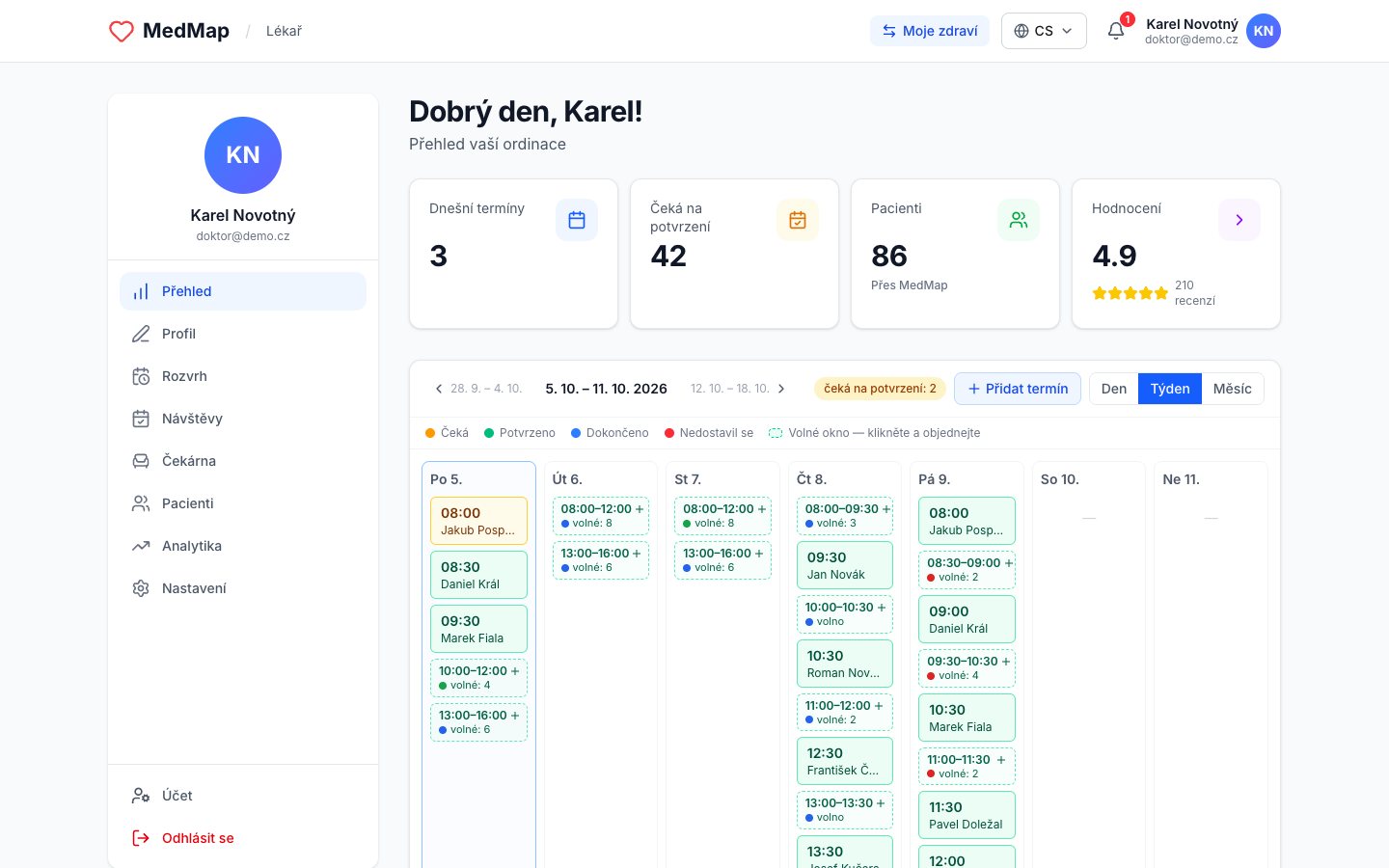Open Friday 11:30 Pavel Doležal appointment
Viewport: 1389px width, 868px height.
tap(967, 815)
